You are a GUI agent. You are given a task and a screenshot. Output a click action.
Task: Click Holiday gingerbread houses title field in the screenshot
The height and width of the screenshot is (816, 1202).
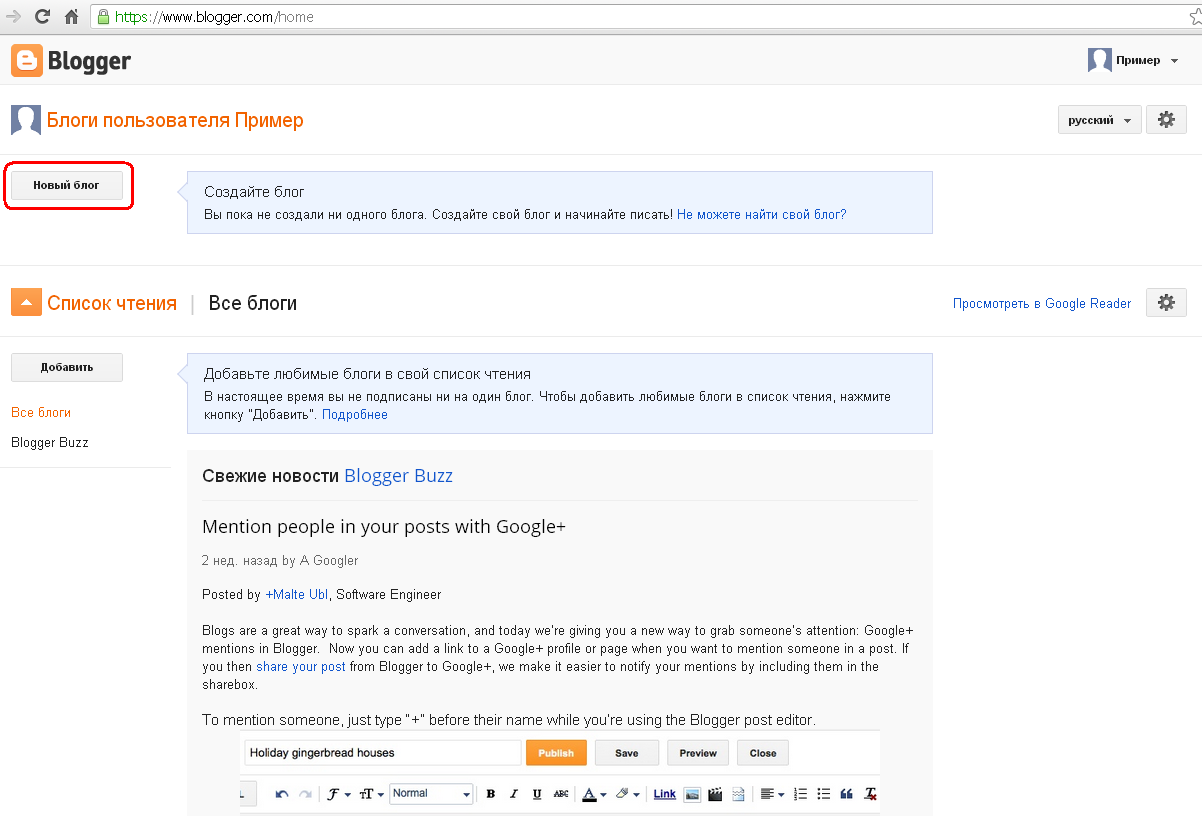[x=381, y=753]
